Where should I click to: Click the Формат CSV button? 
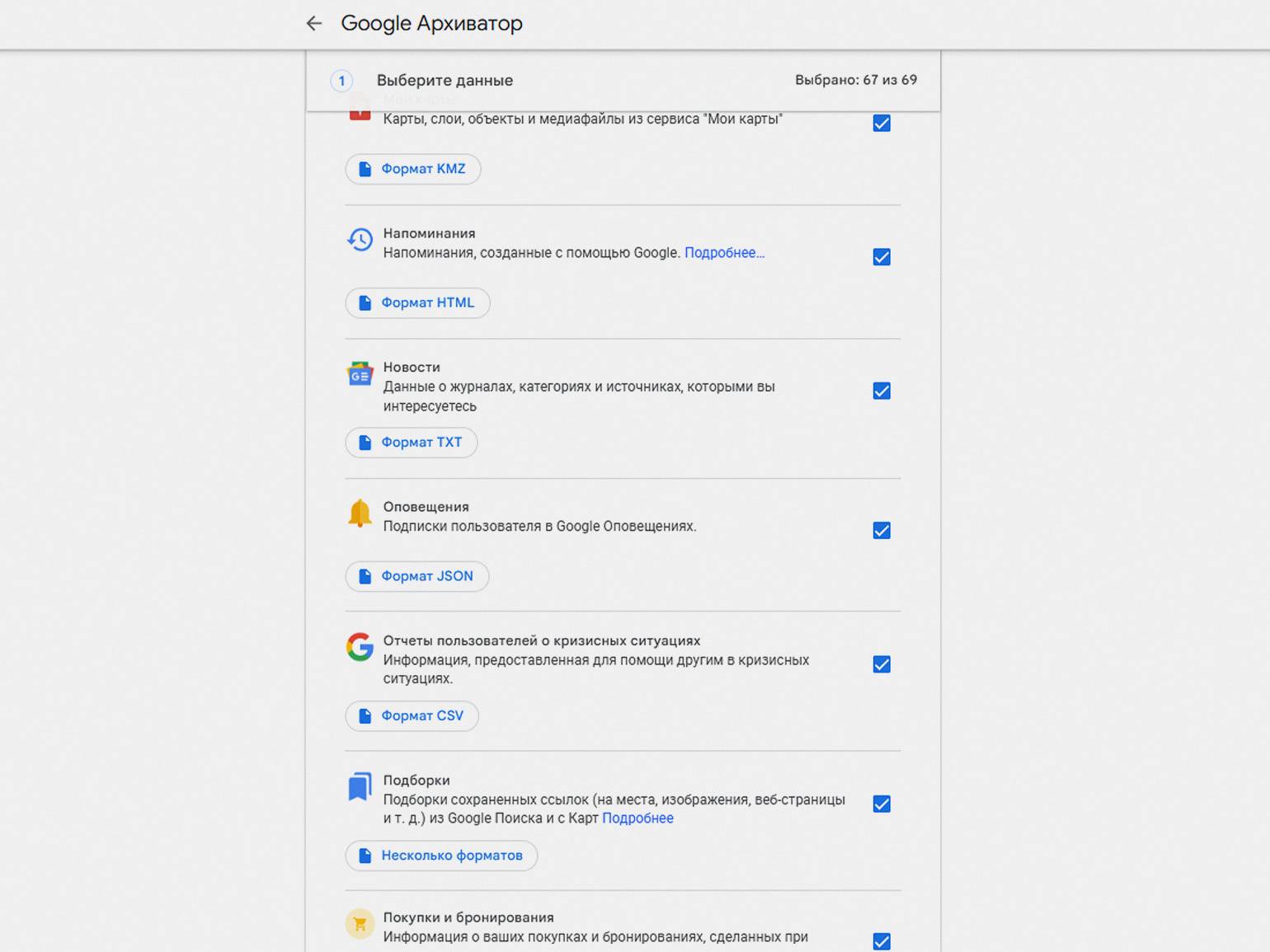pyautogui.click(x=412, y=715)
